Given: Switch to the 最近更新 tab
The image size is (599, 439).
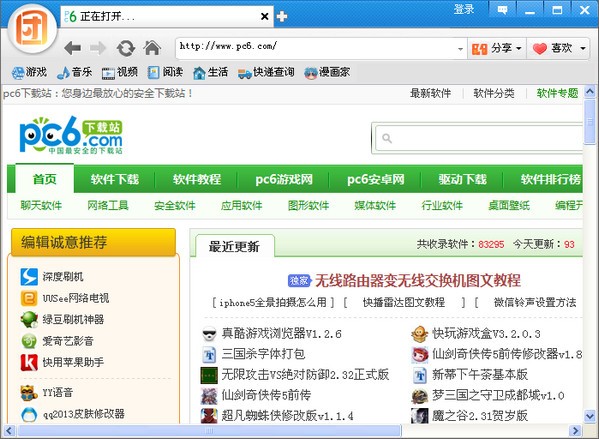Looking at the screenshot, I should click(x=235, y=246).
